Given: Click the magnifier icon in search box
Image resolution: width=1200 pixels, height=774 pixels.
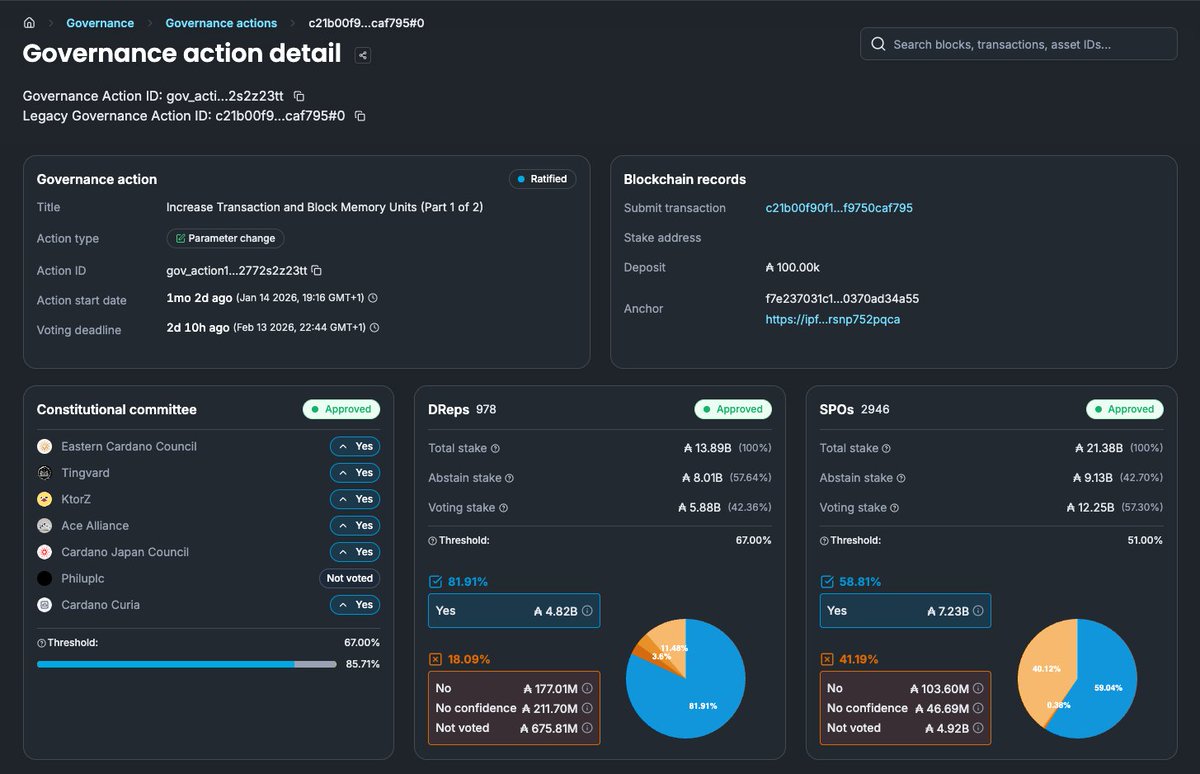Looking at the screenshot, I should [x=878, y=44].
